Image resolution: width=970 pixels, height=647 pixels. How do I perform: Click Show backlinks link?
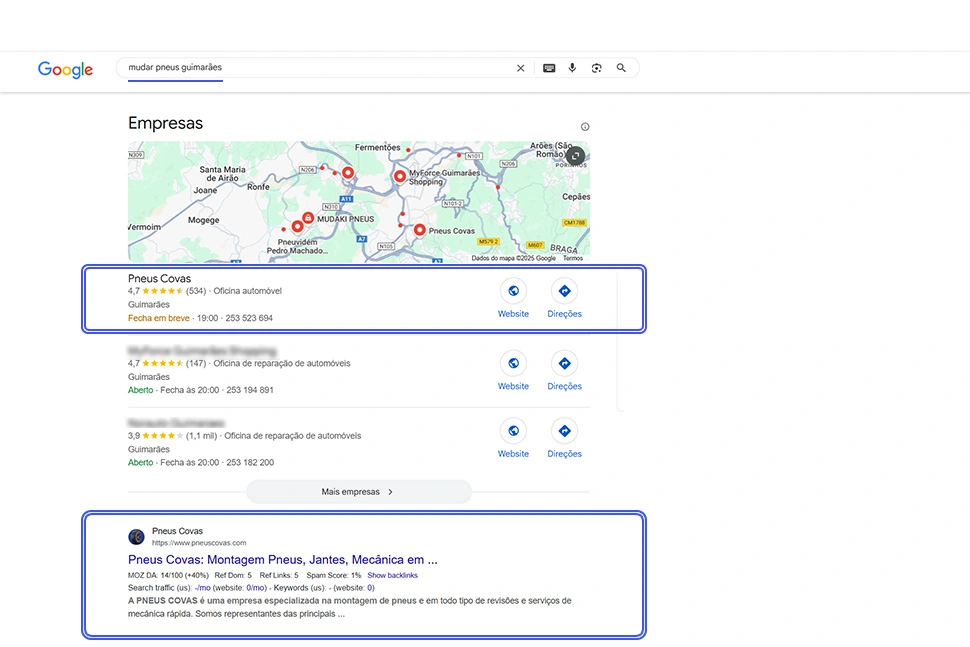coord(392,575)
